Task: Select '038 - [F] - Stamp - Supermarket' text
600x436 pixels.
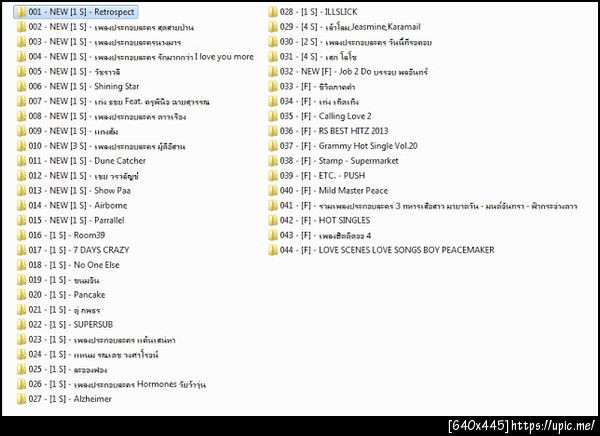Action: pos(339,161)
